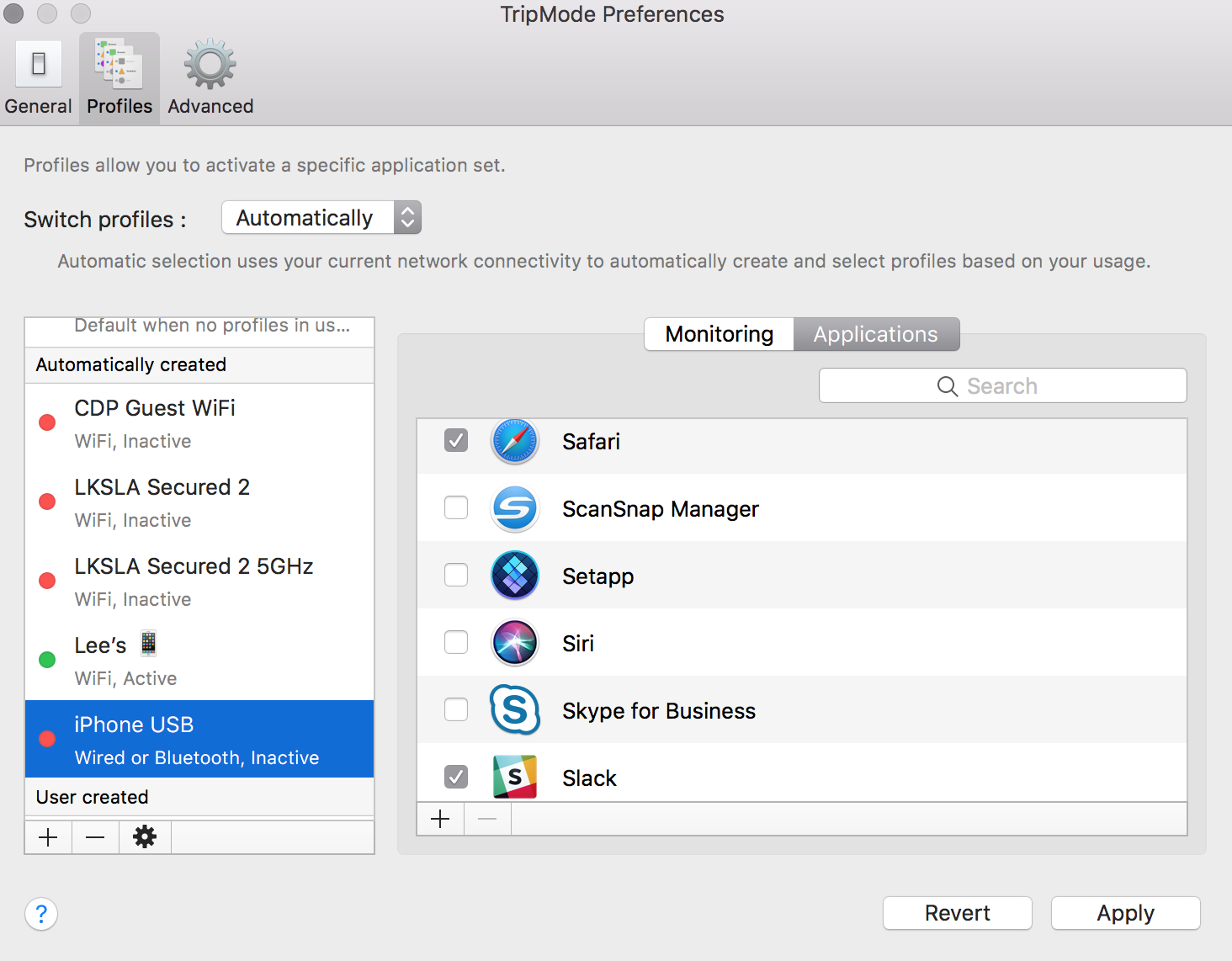
Task: Click the Automatically created section header
Action: click(199, 365)
